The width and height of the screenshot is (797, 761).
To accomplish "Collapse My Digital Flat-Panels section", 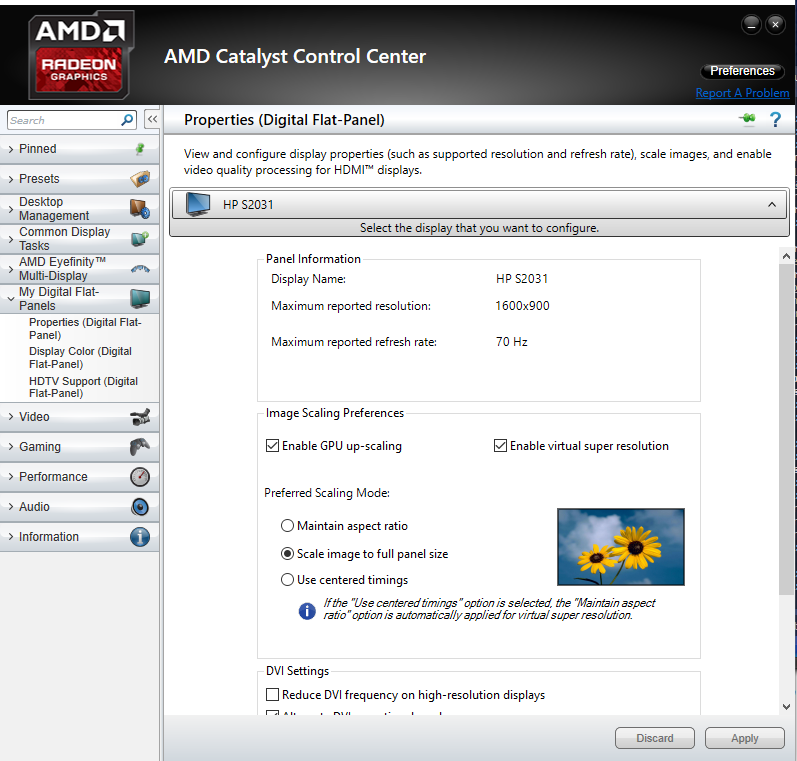I will 79,298.
